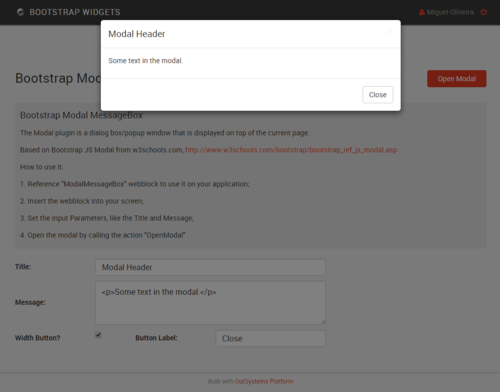Image resolution: width=500 pixels, height=392 pixels.
Task: Click the Close button in the modal
Action: point(378,95)
